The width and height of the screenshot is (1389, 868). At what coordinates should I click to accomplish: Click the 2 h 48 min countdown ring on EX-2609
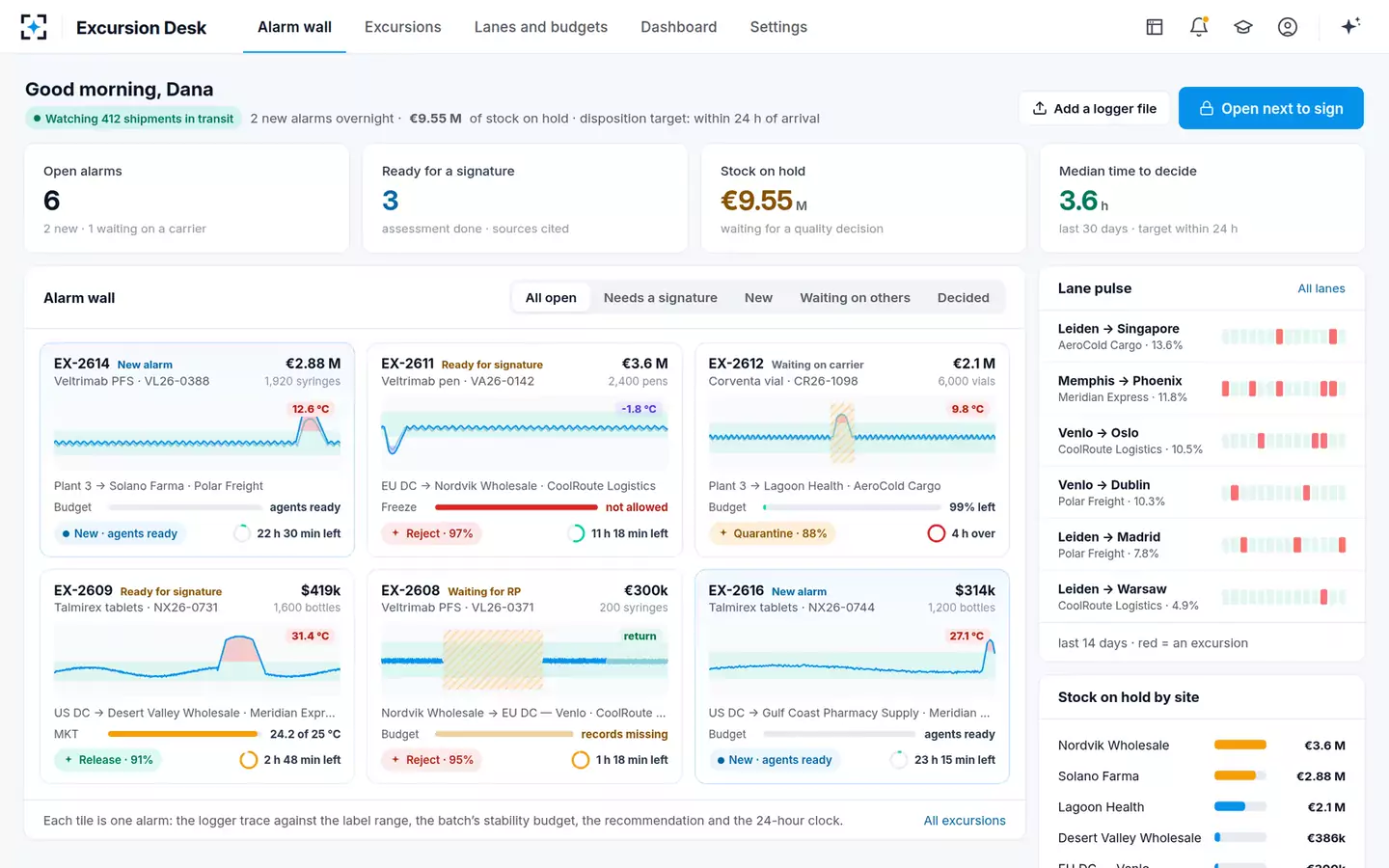(248, 760)
